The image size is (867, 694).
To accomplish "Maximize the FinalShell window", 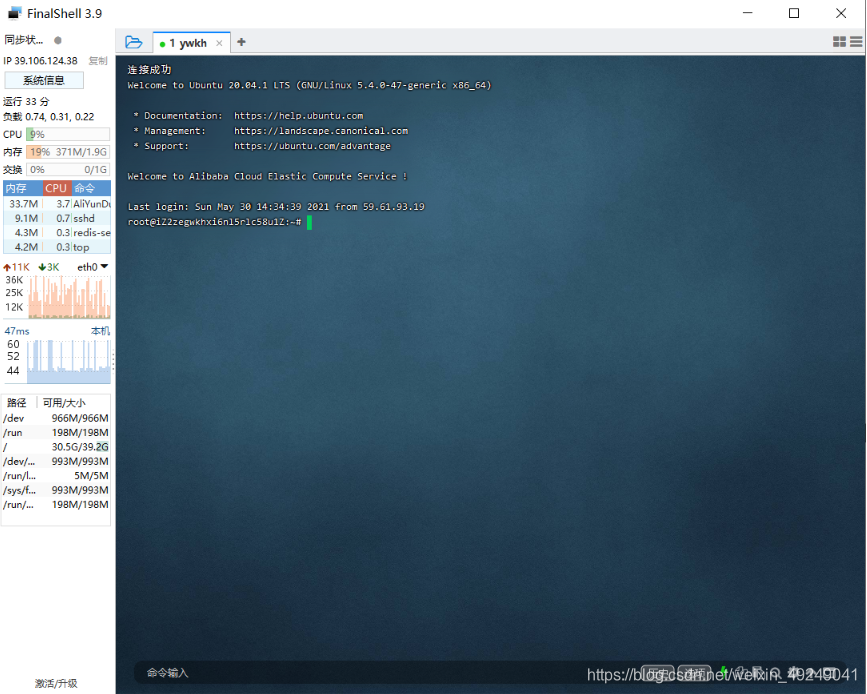I will tap(793, 13).
